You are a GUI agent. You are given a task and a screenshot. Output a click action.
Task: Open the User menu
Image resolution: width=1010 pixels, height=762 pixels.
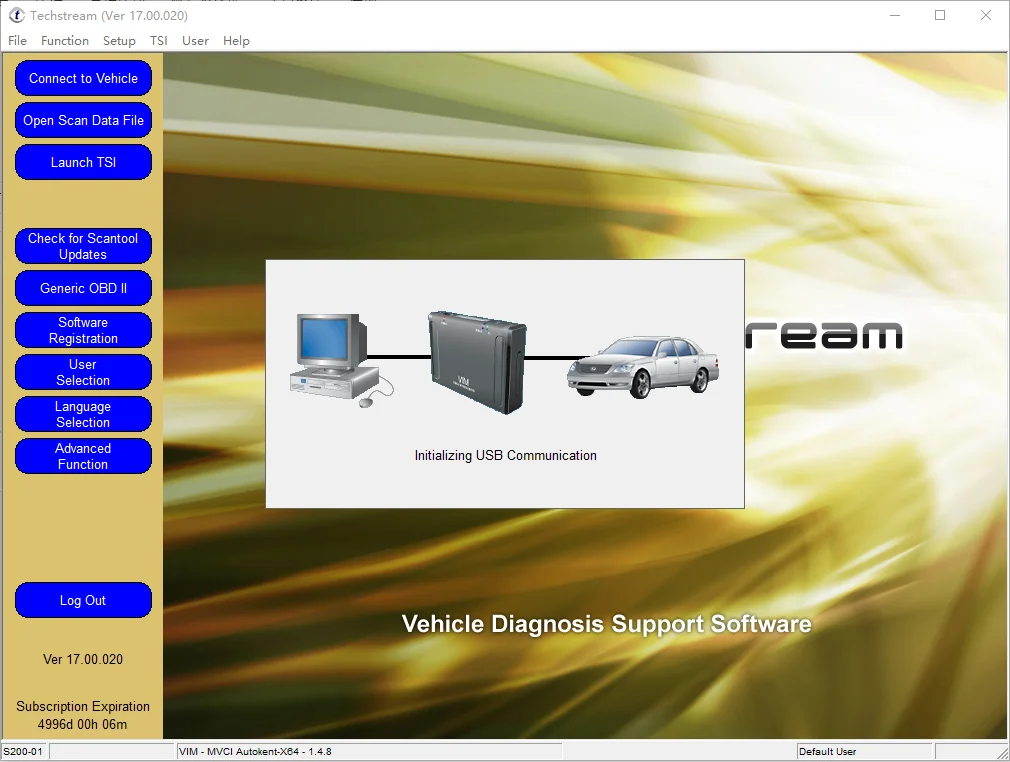point(195,41)
